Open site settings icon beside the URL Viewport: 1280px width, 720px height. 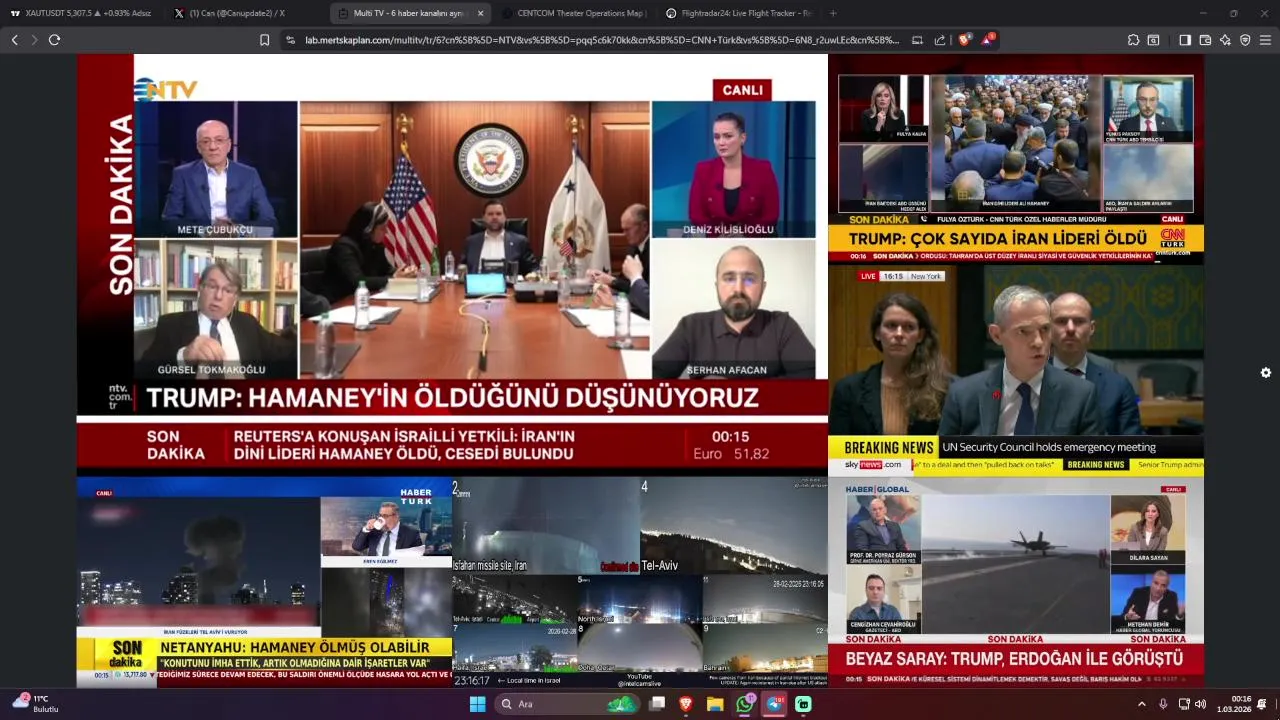coord(290,40)
